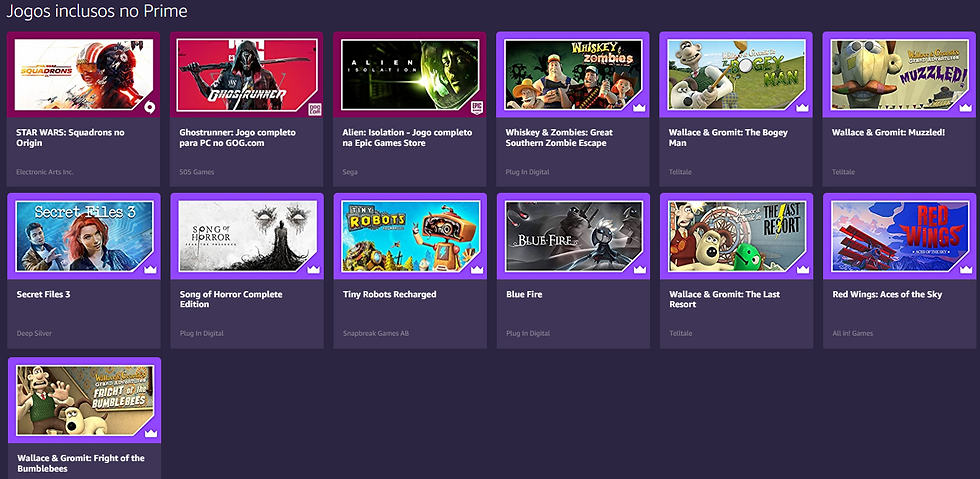Select the title 'STAR WARS: Squadrons no Origin'
The width and height of the screenshot is (980, 479).
pyautogui.click(x=70, y=138)
